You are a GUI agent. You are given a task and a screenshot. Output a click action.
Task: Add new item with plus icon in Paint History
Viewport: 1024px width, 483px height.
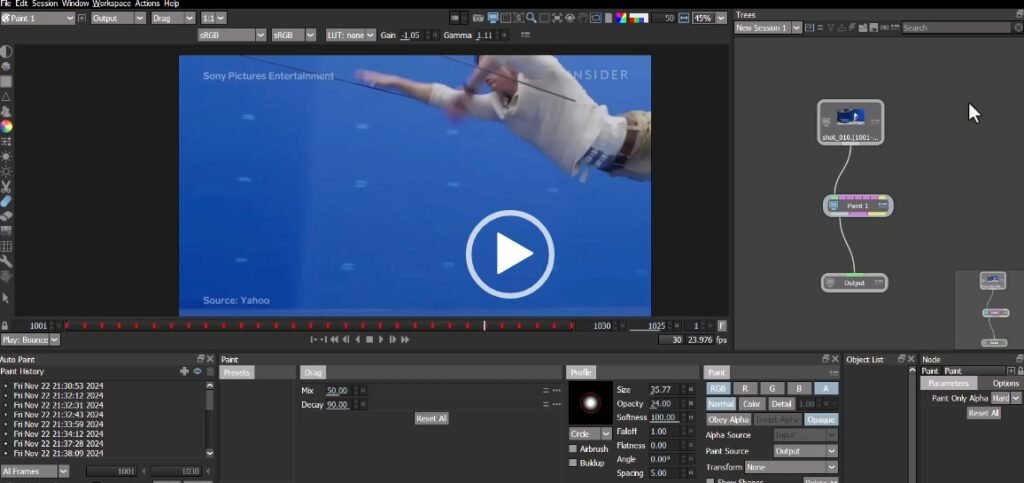point(184,371)
